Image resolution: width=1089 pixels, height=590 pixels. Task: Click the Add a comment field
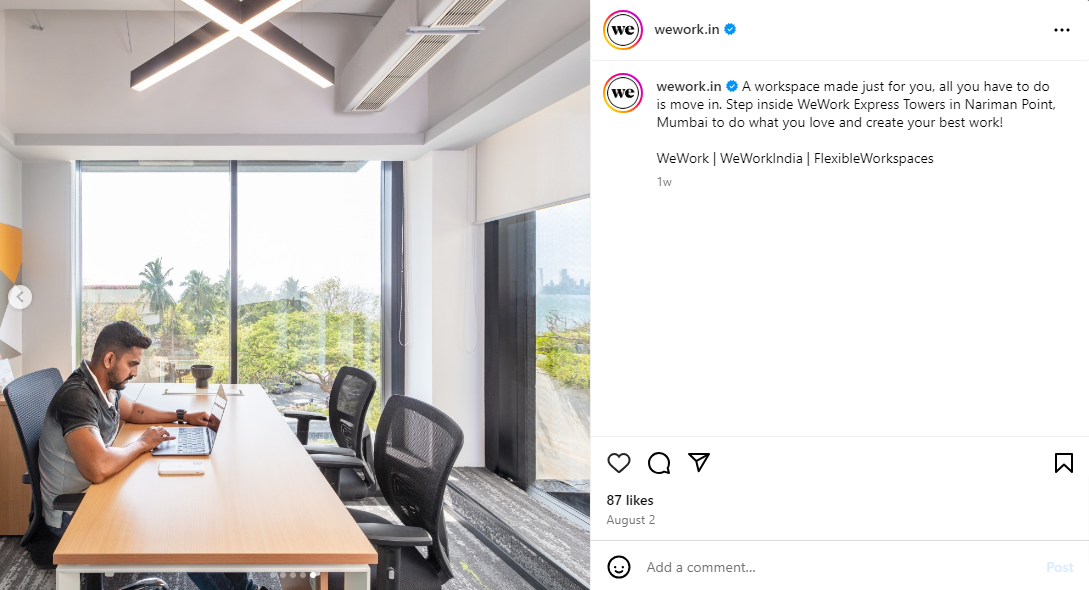(840, 567)
